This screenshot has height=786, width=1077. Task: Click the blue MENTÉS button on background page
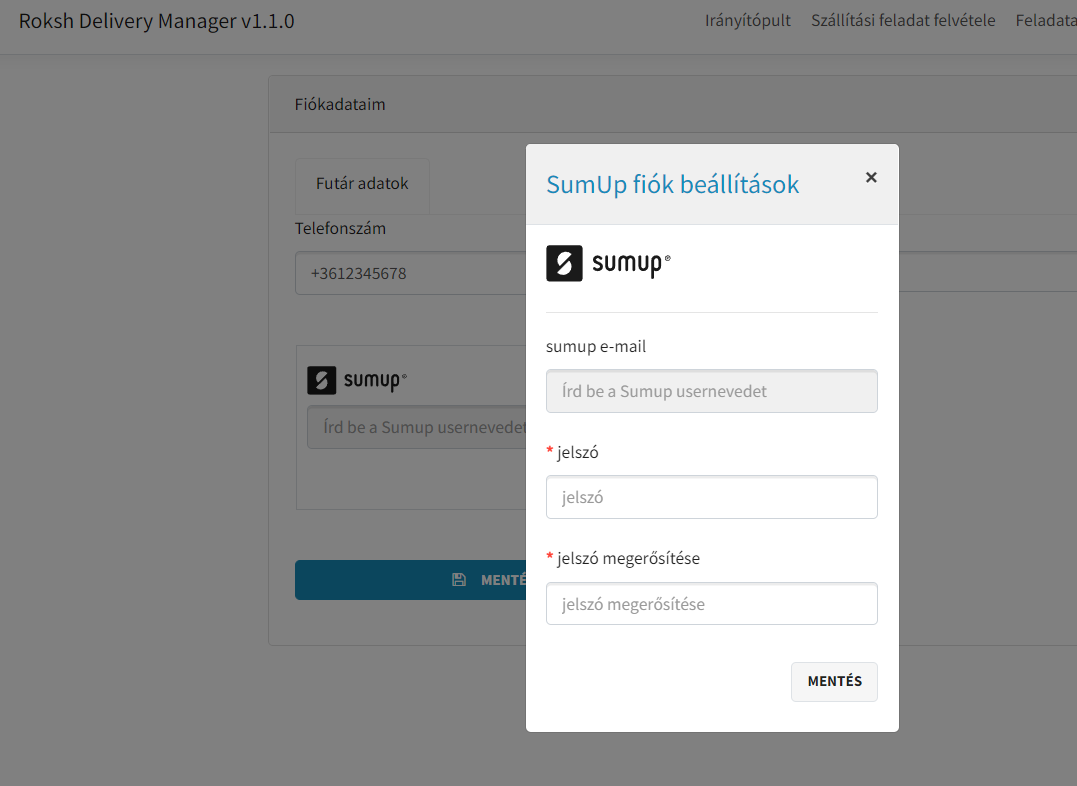[411, 580]
